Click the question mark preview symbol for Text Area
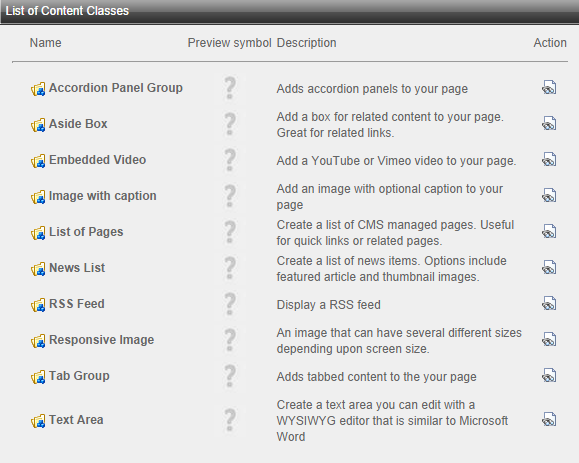This screenshot has height=463, width=579. (230, 420)
